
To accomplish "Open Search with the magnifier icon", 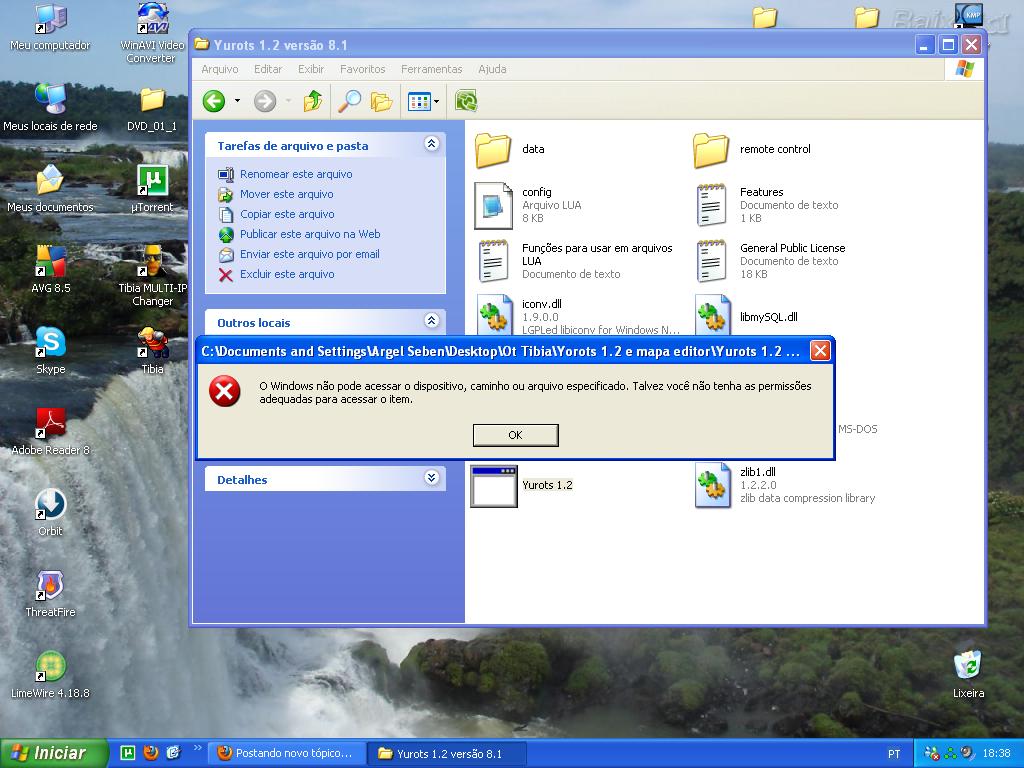I will tap(349, 101).
